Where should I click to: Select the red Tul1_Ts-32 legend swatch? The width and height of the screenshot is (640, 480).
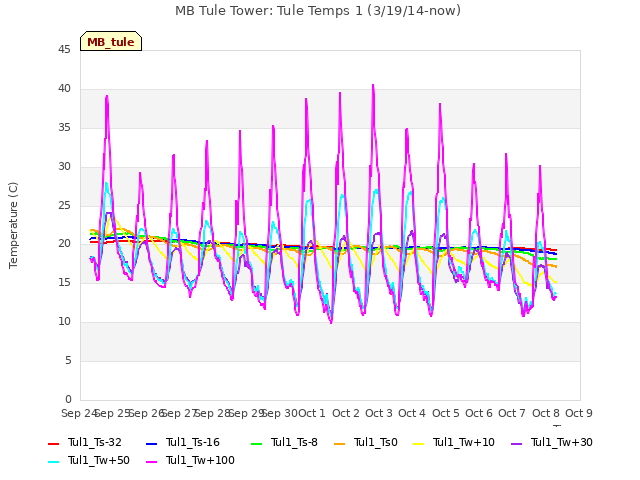53,443
